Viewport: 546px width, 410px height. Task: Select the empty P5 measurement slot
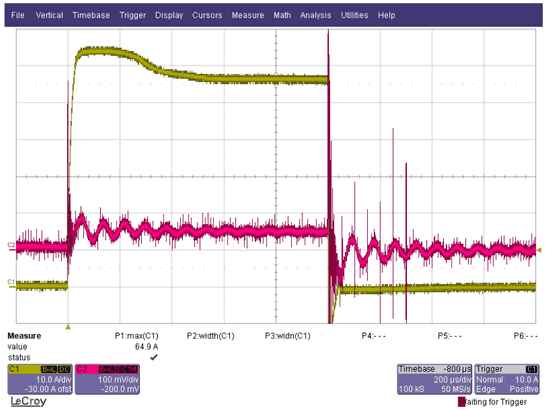[450, 336]
